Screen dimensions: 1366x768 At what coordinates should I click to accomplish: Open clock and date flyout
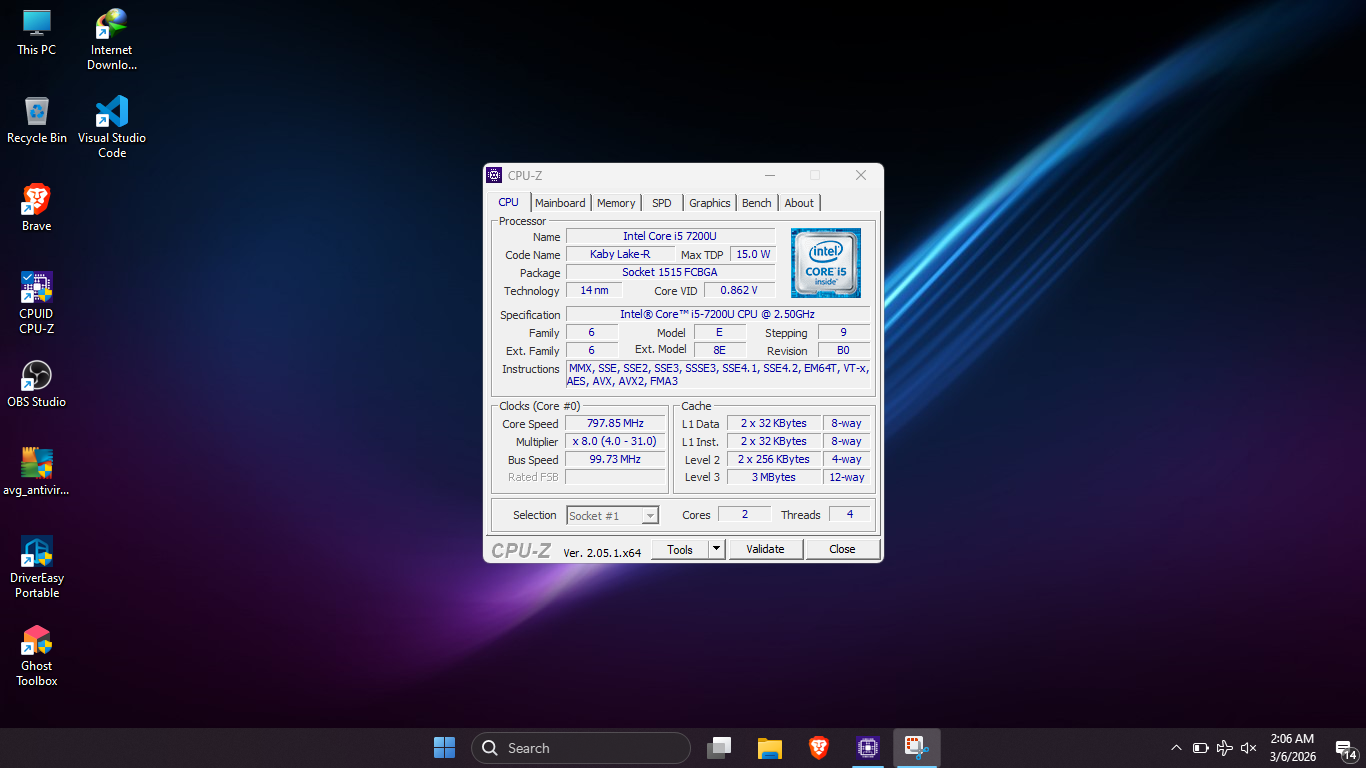coord(1292,748)
